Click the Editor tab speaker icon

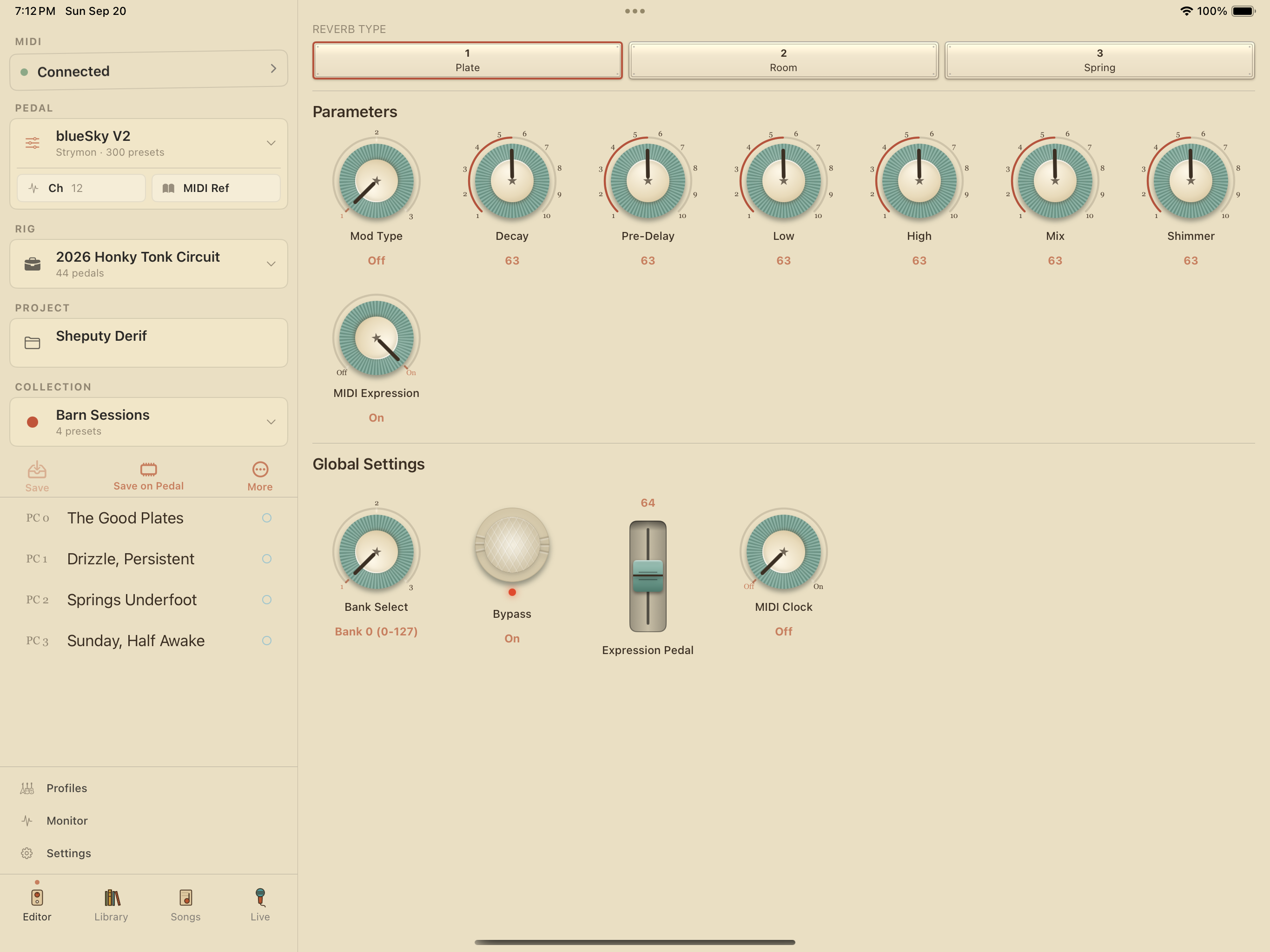[x=37, y=898]
